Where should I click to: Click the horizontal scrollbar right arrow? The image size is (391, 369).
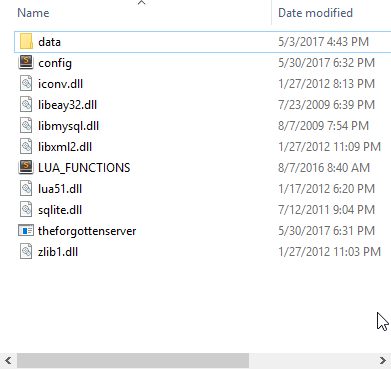pyautogui.click(x=383, y=360)
